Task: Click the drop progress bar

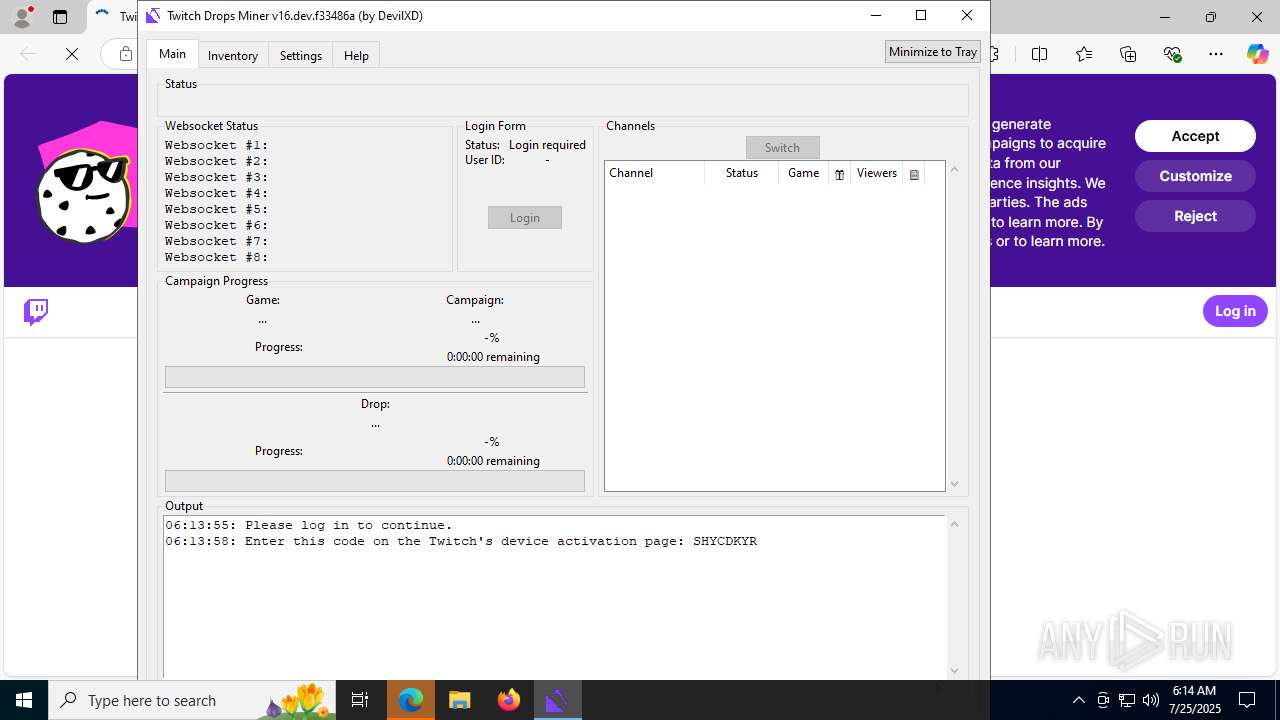Action: [x=375, y=481]
